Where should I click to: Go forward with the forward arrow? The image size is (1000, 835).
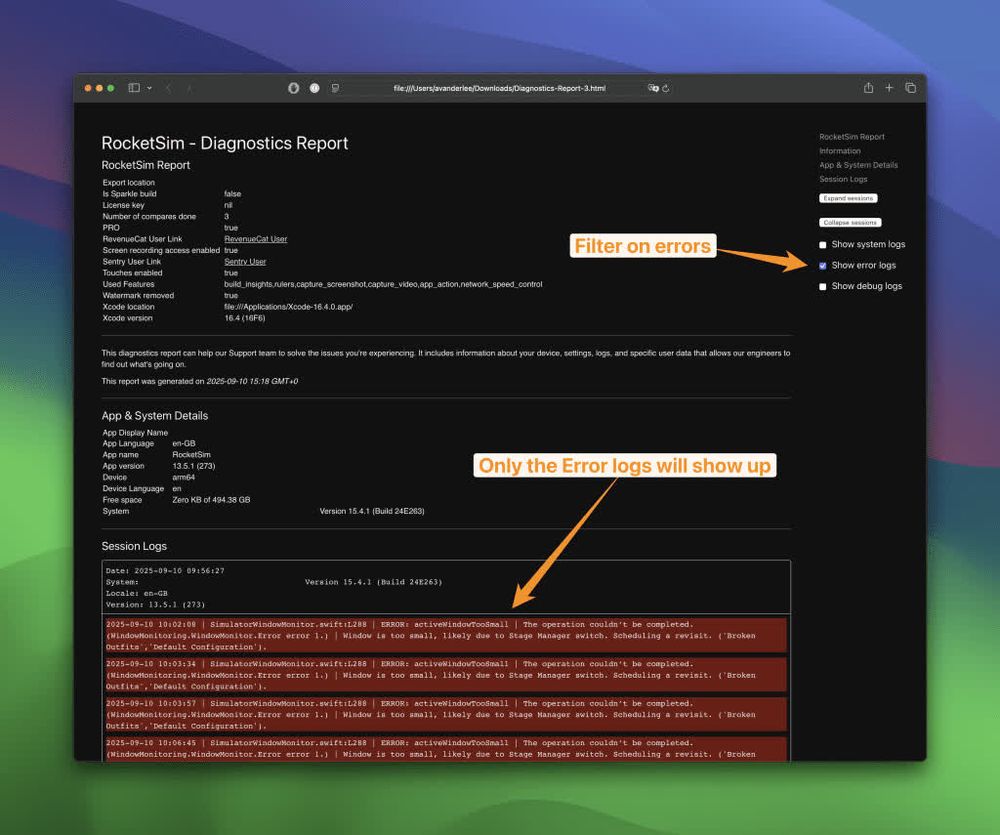(x=189, y=88)
